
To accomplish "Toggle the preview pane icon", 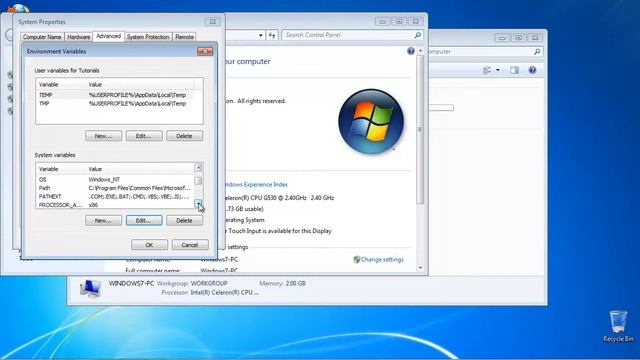I will point(514,70).
